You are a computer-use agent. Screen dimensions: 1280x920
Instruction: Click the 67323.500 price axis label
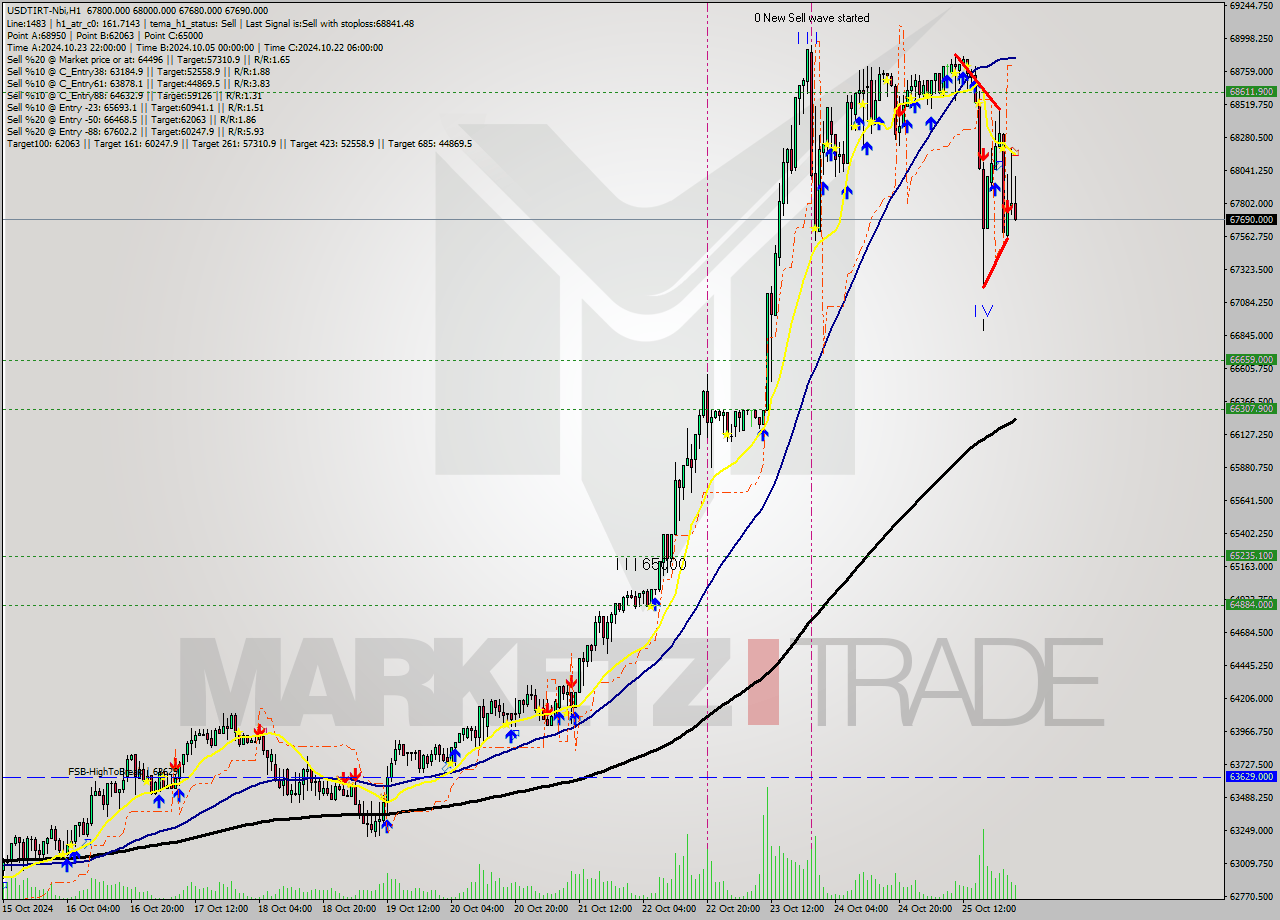tap(1251, 269)
